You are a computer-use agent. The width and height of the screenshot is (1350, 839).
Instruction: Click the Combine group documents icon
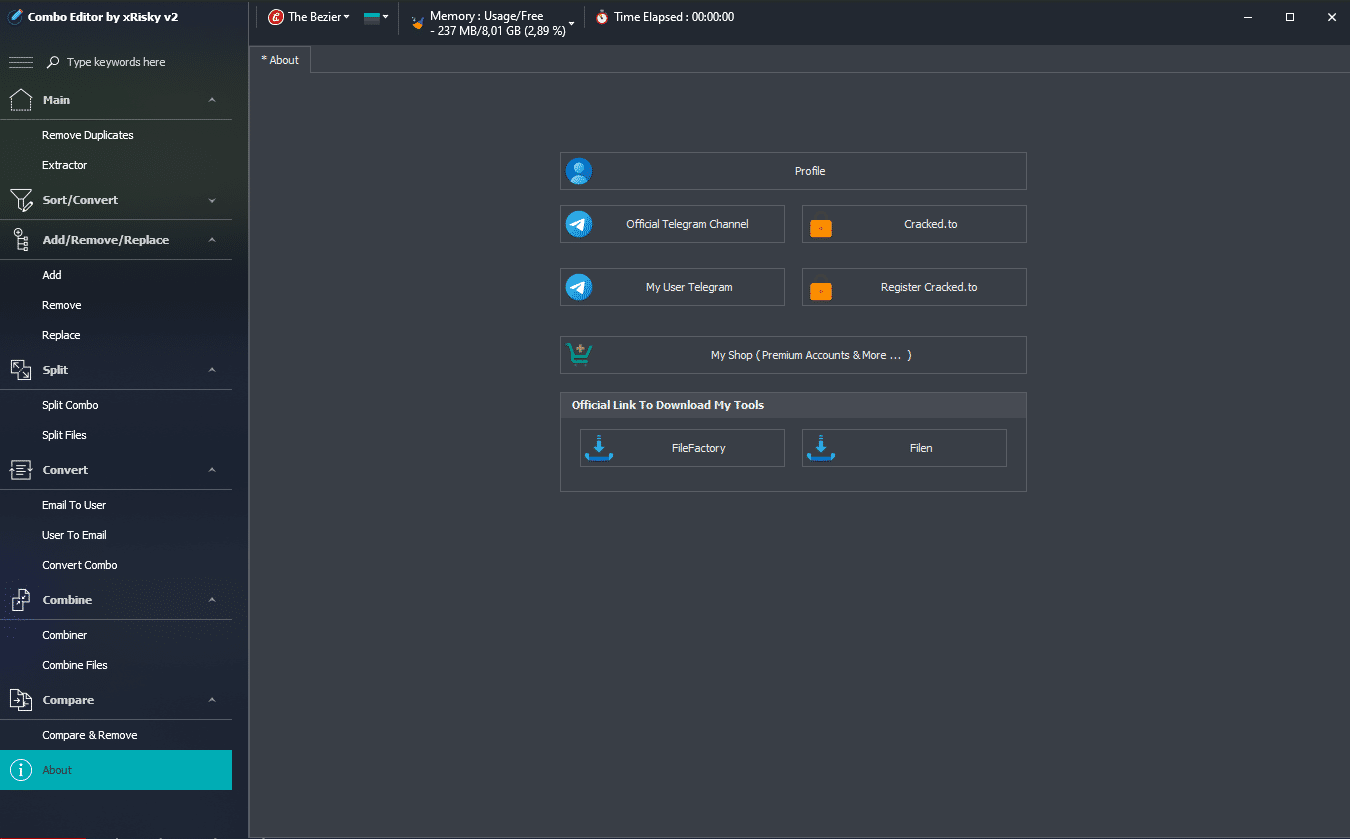point(21,600)
